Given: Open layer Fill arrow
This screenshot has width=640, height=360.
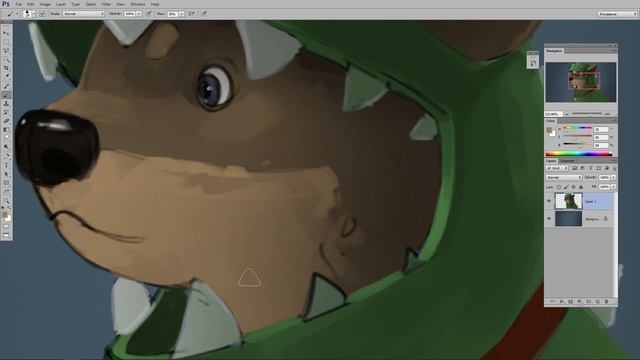Looking at the screenshot, I should tap(613, 187).
